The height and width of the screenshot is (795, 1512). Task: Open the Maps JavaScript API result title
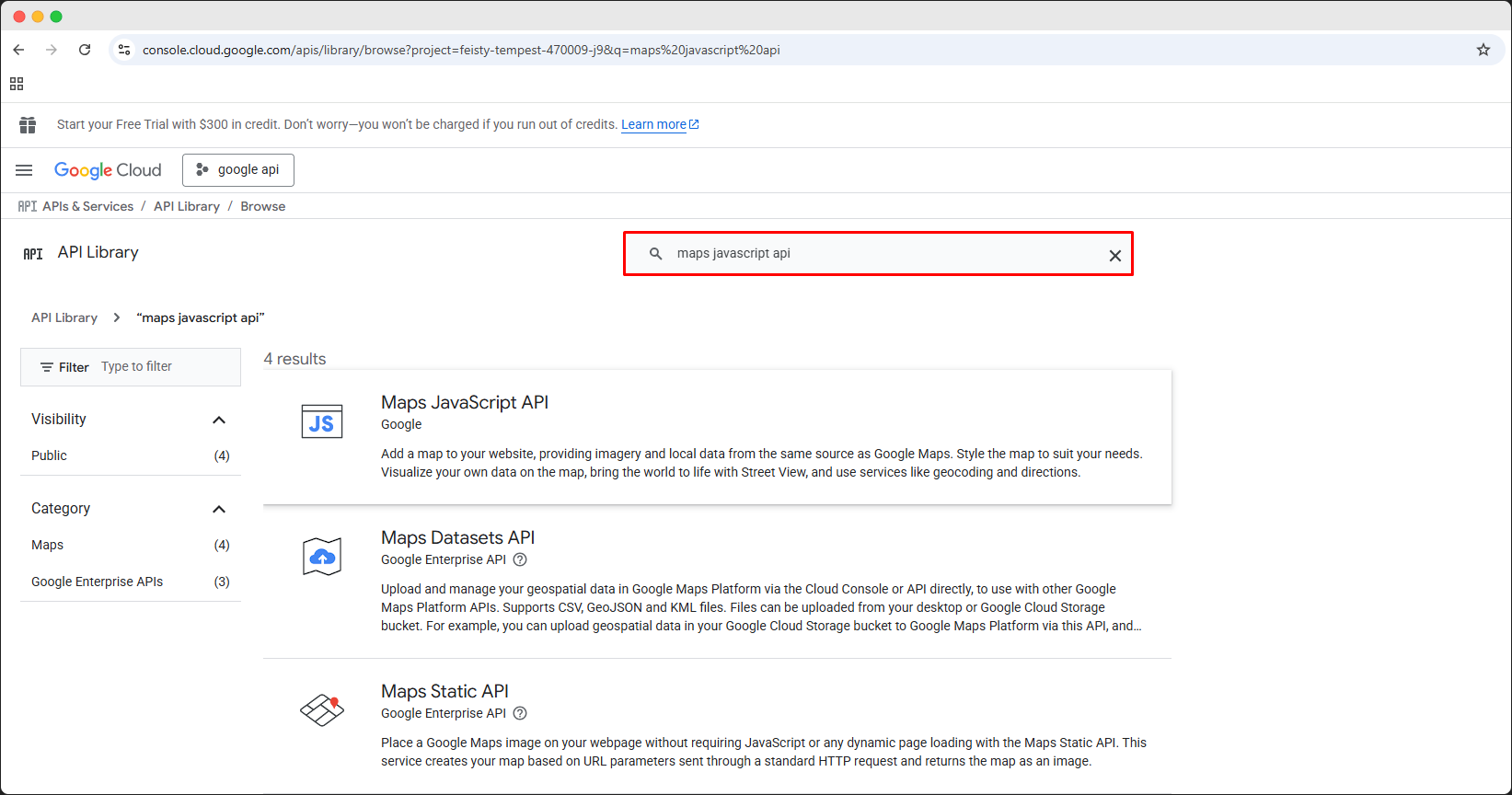coord(465,402)
